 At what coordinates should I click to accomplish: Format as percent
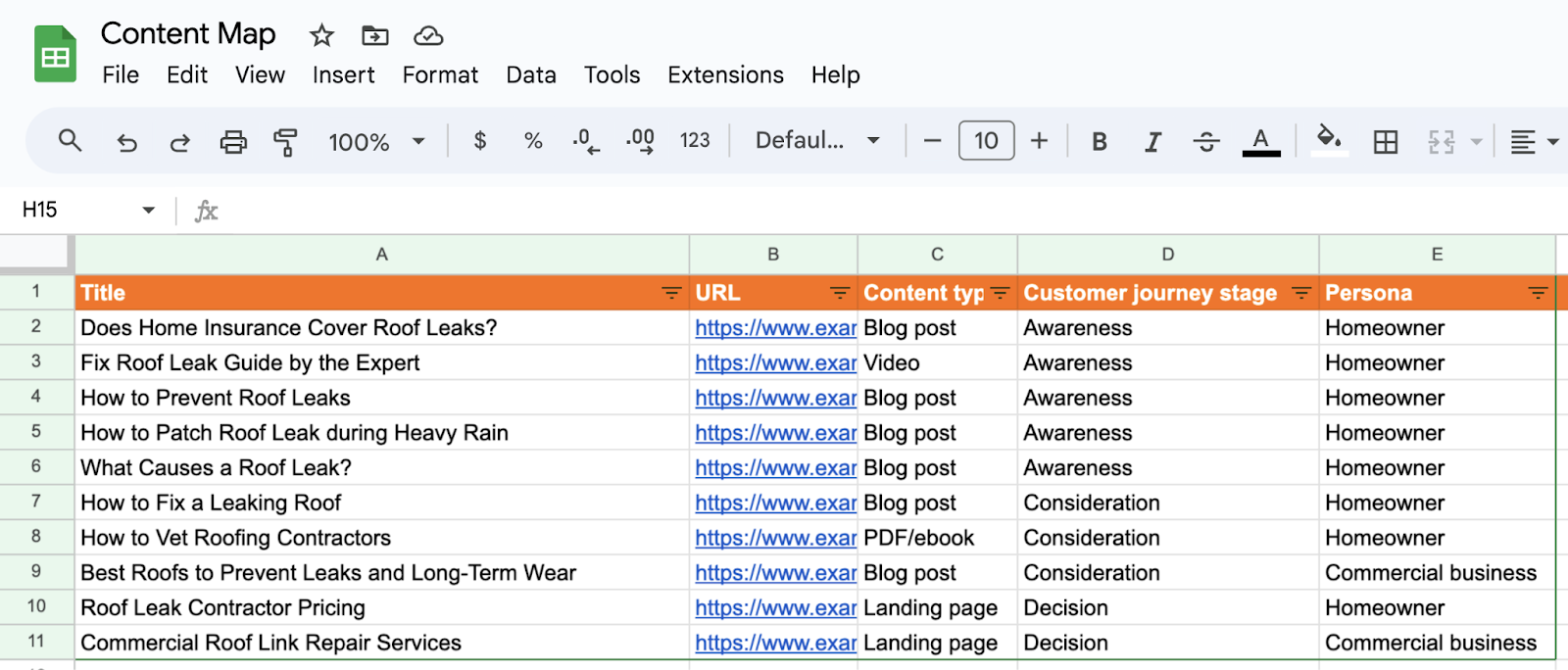(533, 141)
